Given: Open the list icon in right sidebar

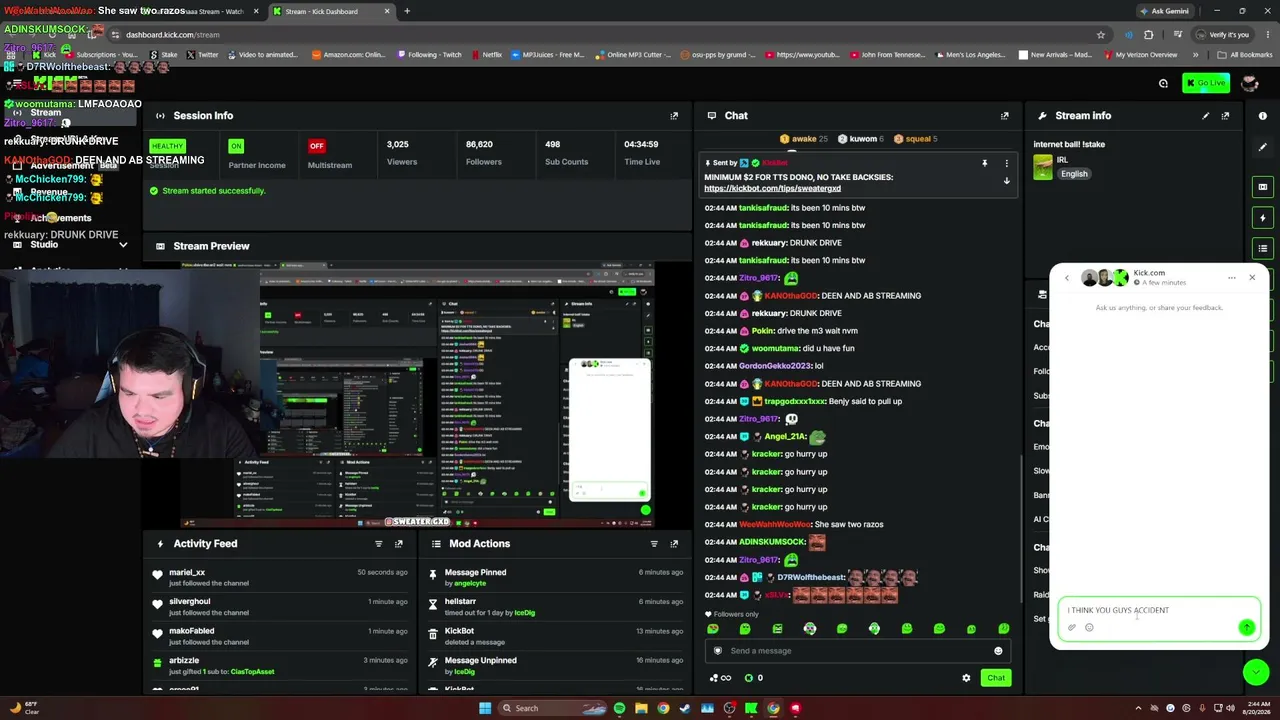Looking at the screenshot, I should click(x=1263, y=248).
